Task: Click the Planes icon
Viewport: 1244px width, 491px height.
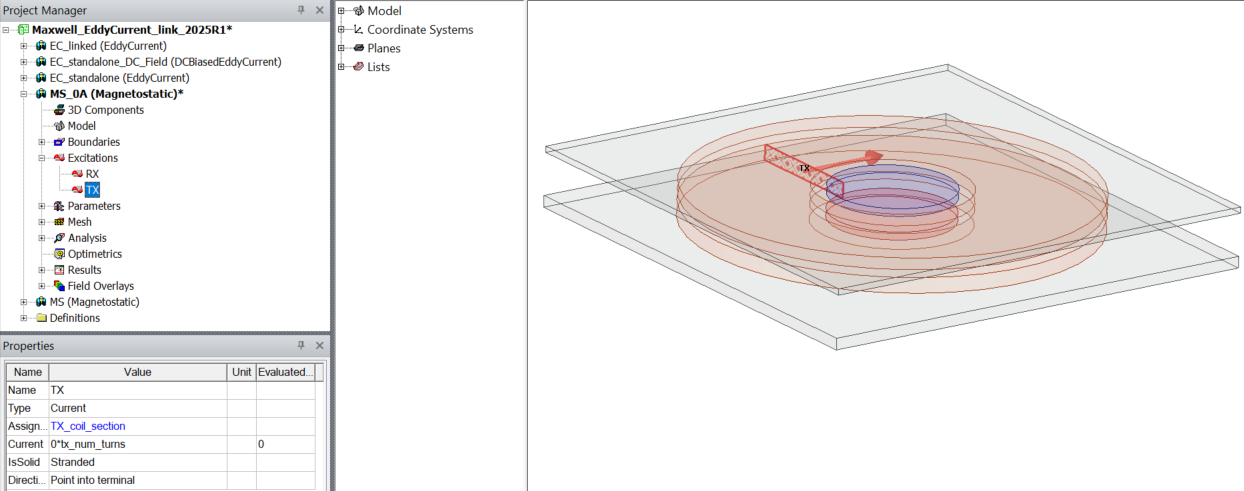Action: (x=358, y=48)
